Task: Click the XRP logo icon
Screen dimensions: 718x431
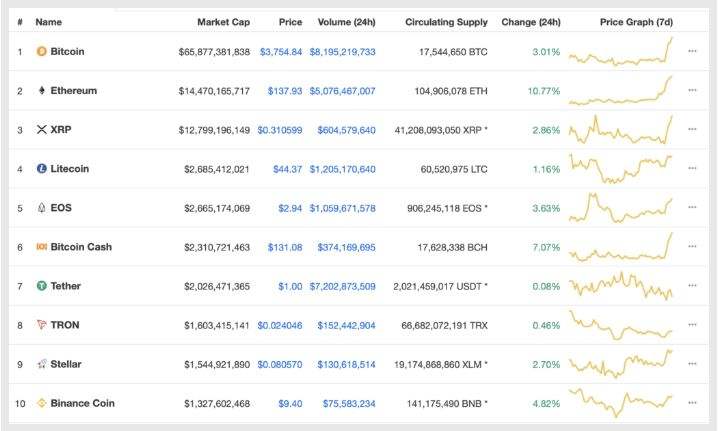Action: pyautogui.click(x=42, y=130)
